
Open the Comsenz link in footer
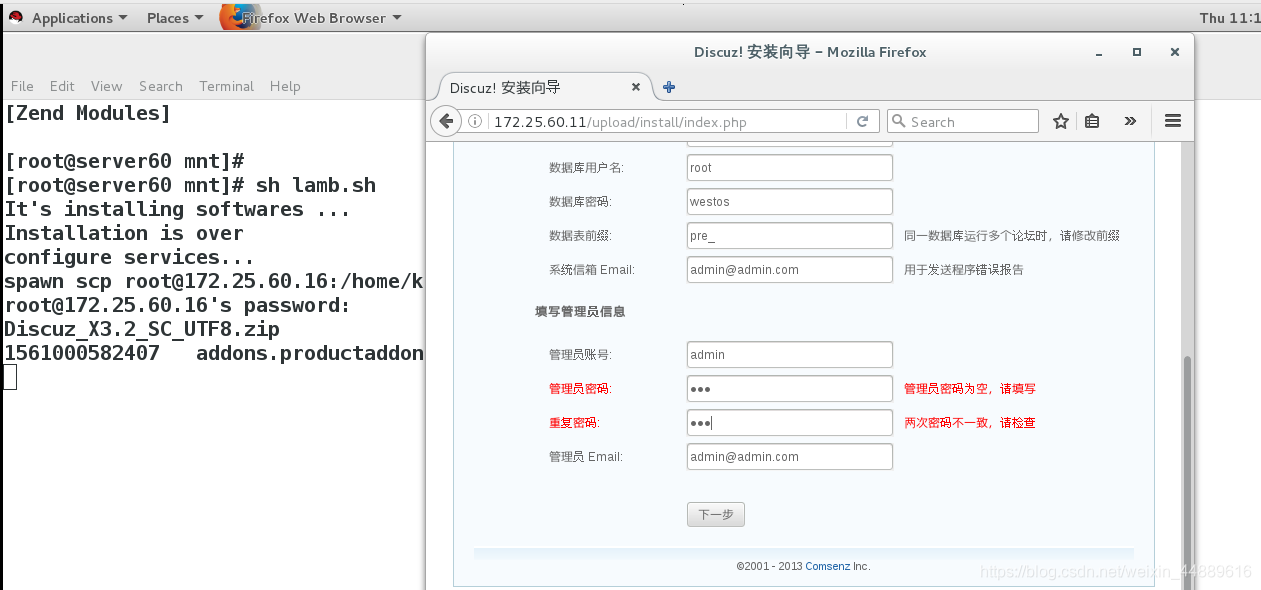(828, 566)
